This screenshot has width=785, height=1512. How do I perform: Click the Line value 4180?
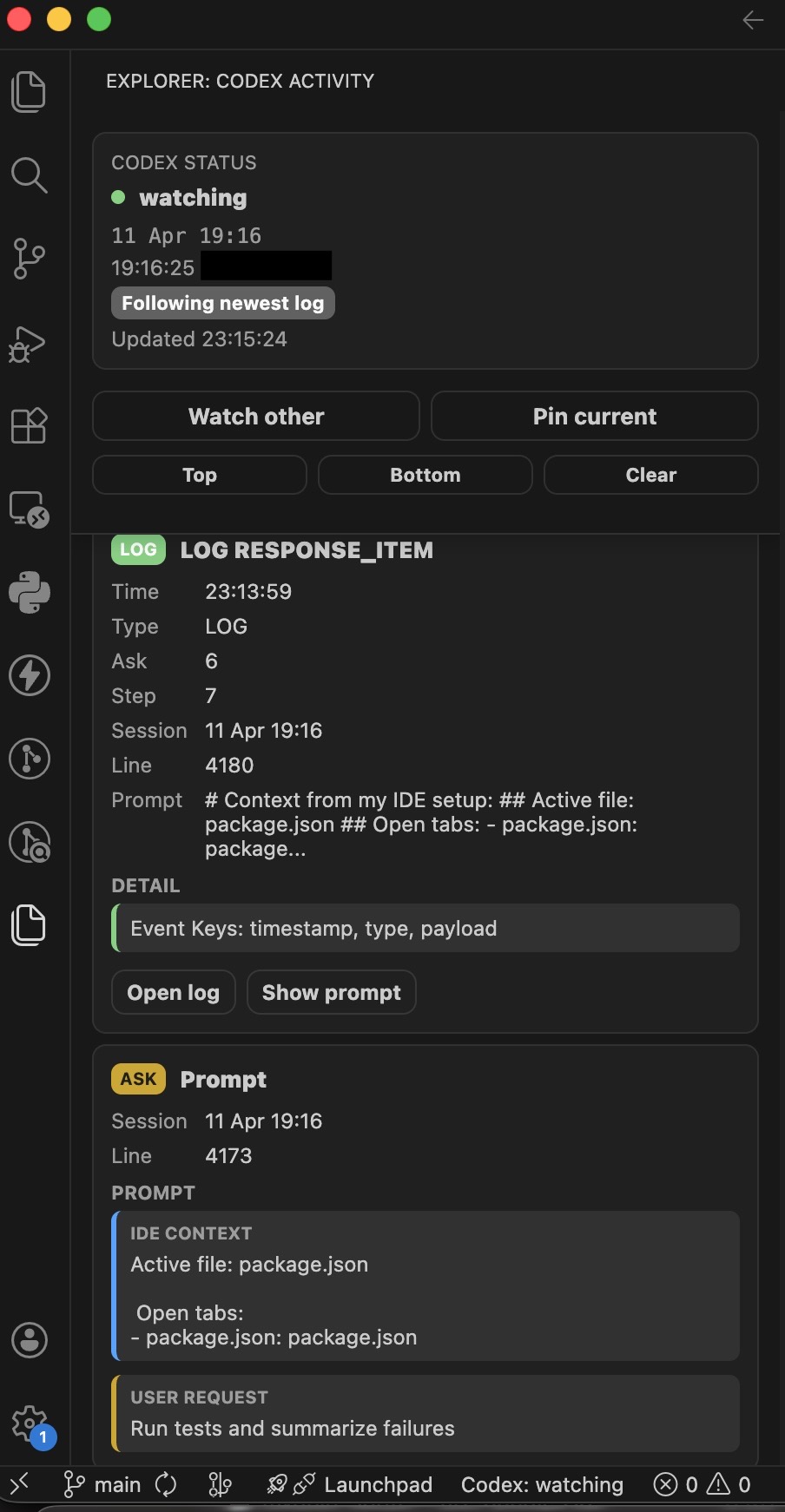pos(229,766)
